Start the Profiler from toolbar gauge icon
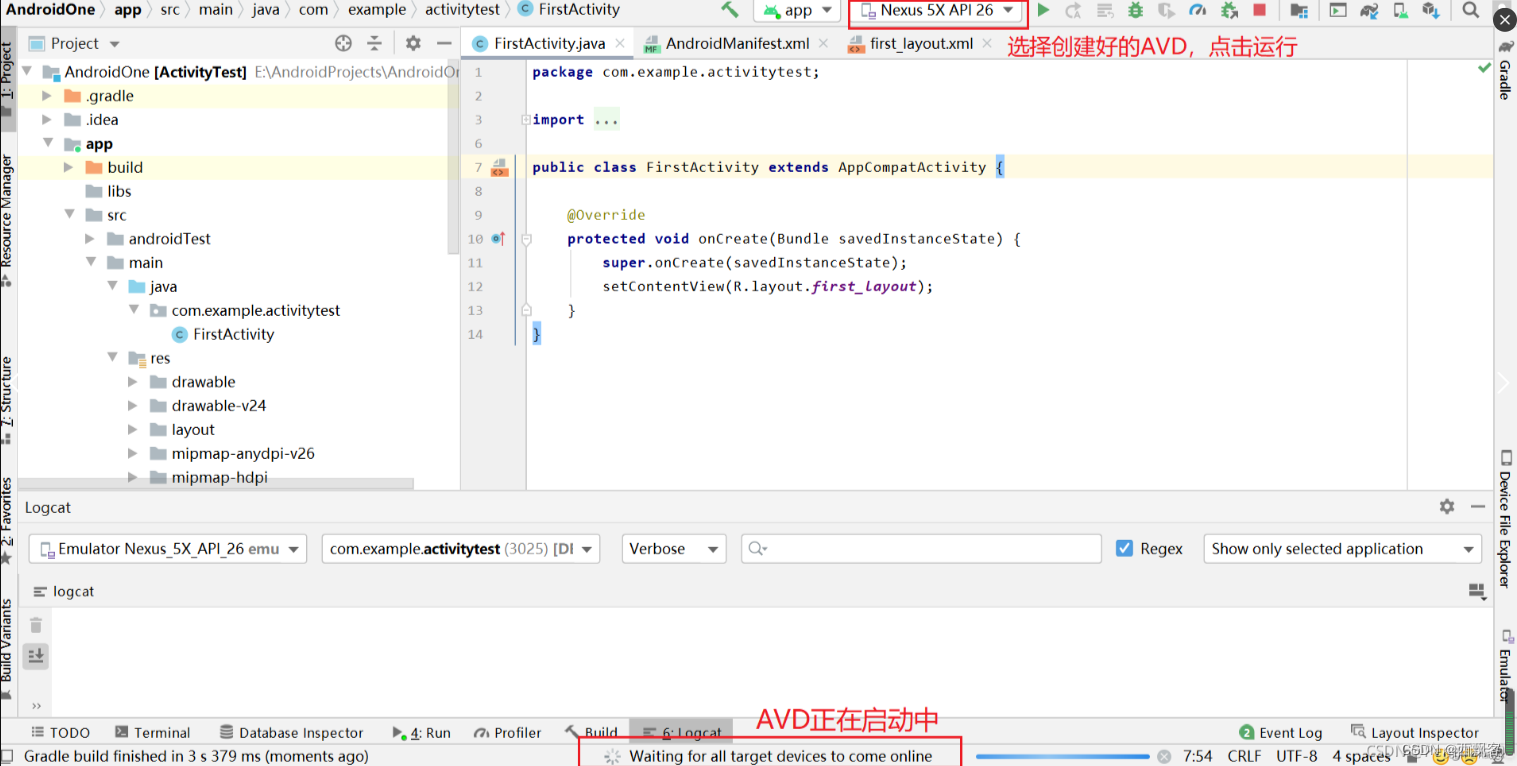1517x766 pixels. click(x=1198, y=10)
